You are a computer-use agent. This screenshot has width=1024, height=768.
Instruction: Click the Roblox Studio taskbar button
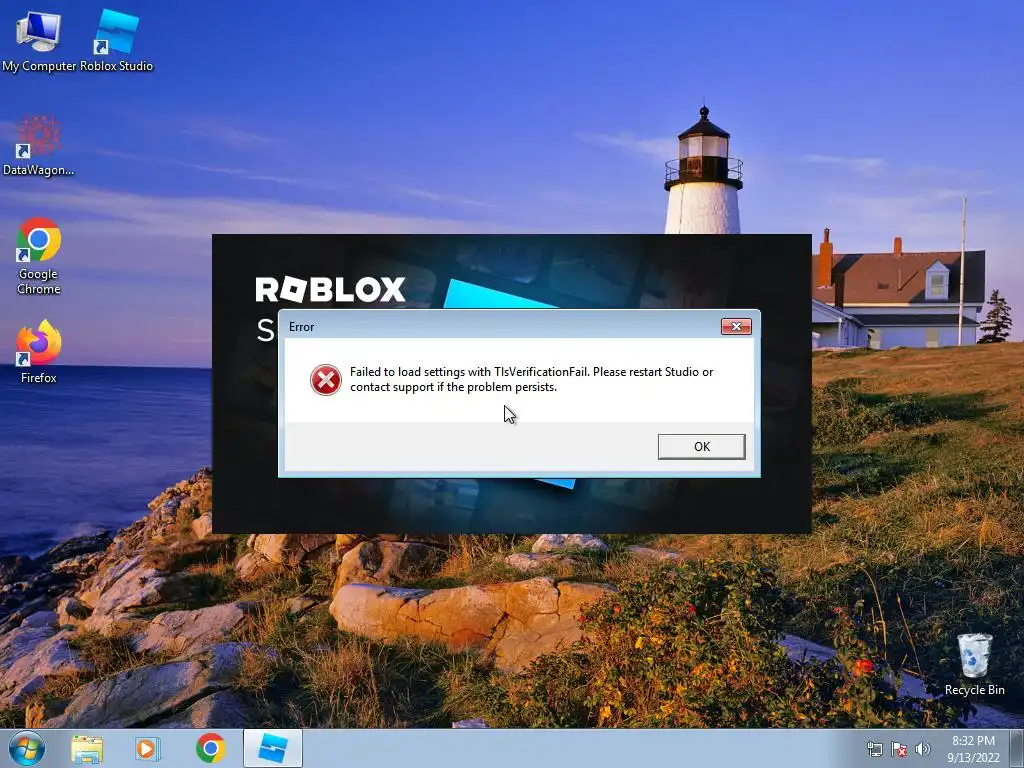(273, 748)
